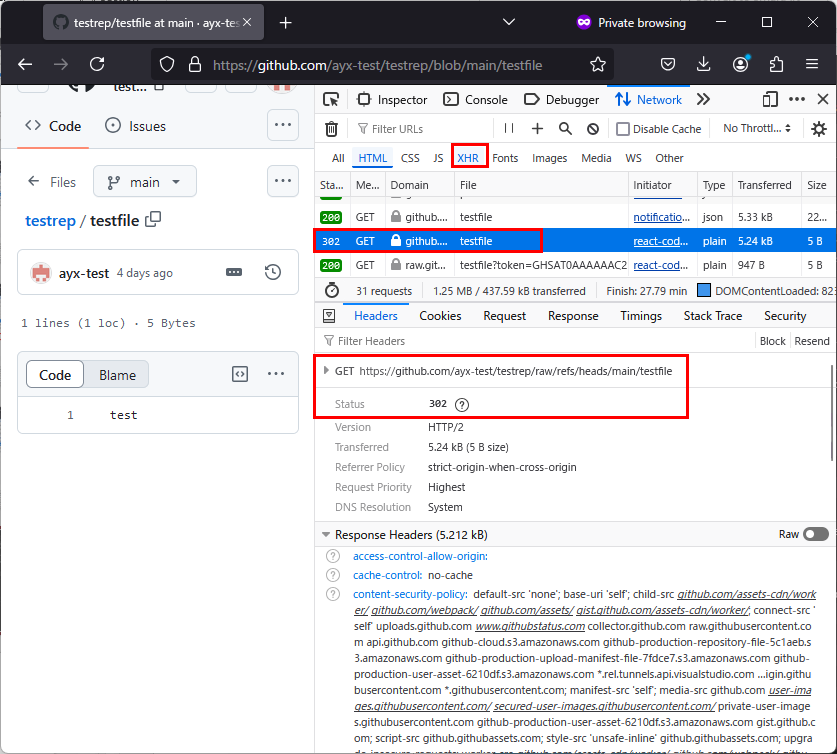Switch to the Blame view

(x=117, y=375)
